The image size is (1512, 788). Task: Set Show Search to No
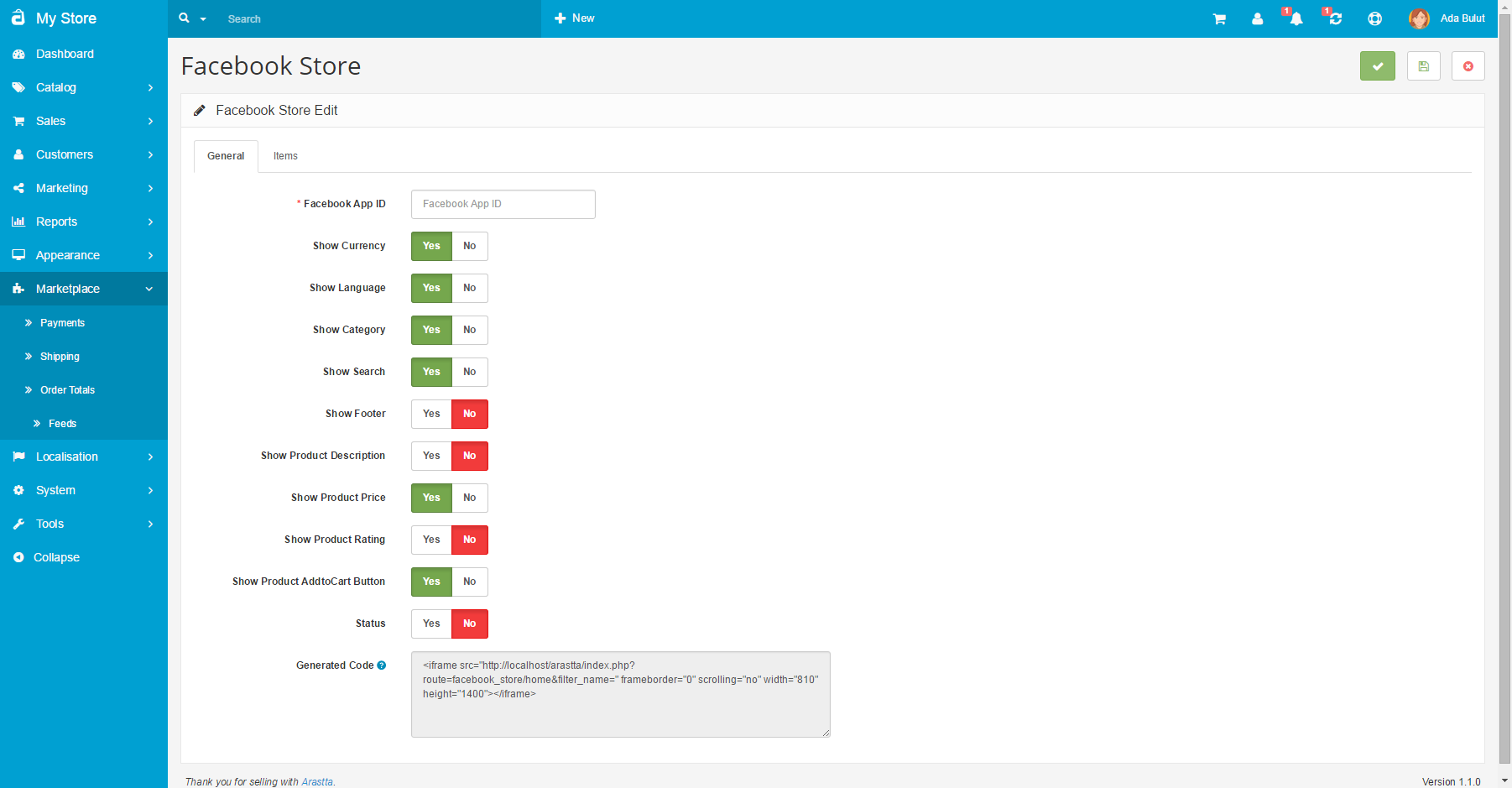coord(470,372)
